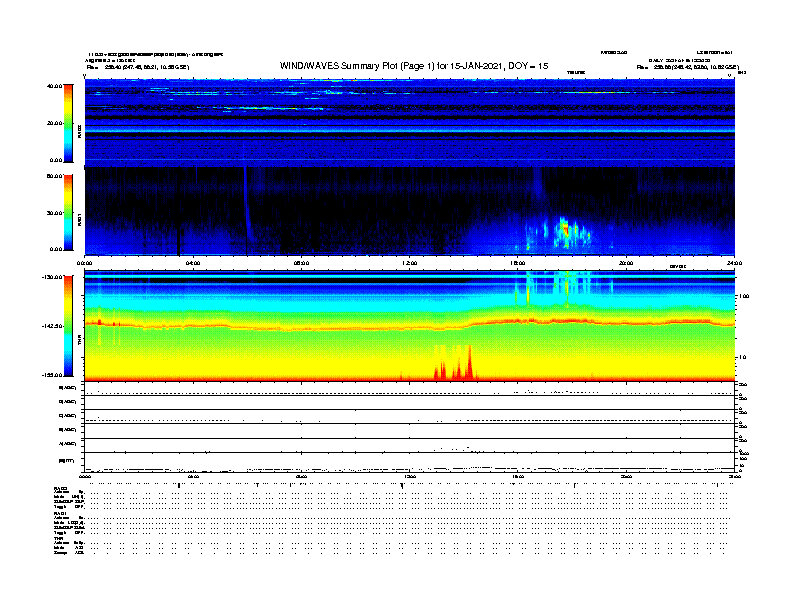This screenshot has width=792, height=612.
Task: Click the -142.50 value on TNR scale
Action: coord(52,326)
